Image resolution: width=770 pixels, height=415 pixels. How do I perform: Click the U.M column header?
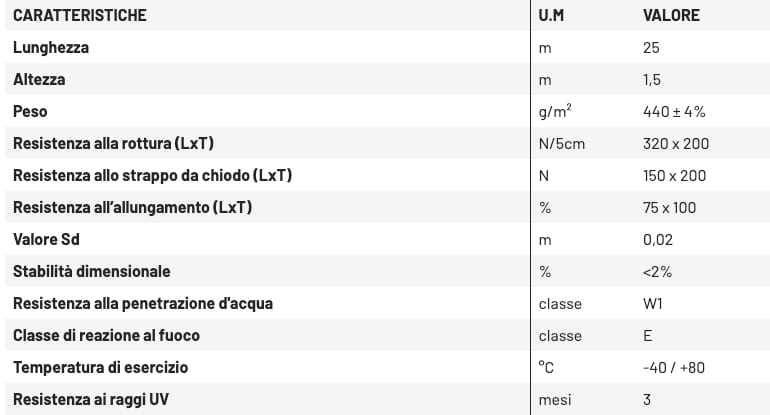point(552,16)
